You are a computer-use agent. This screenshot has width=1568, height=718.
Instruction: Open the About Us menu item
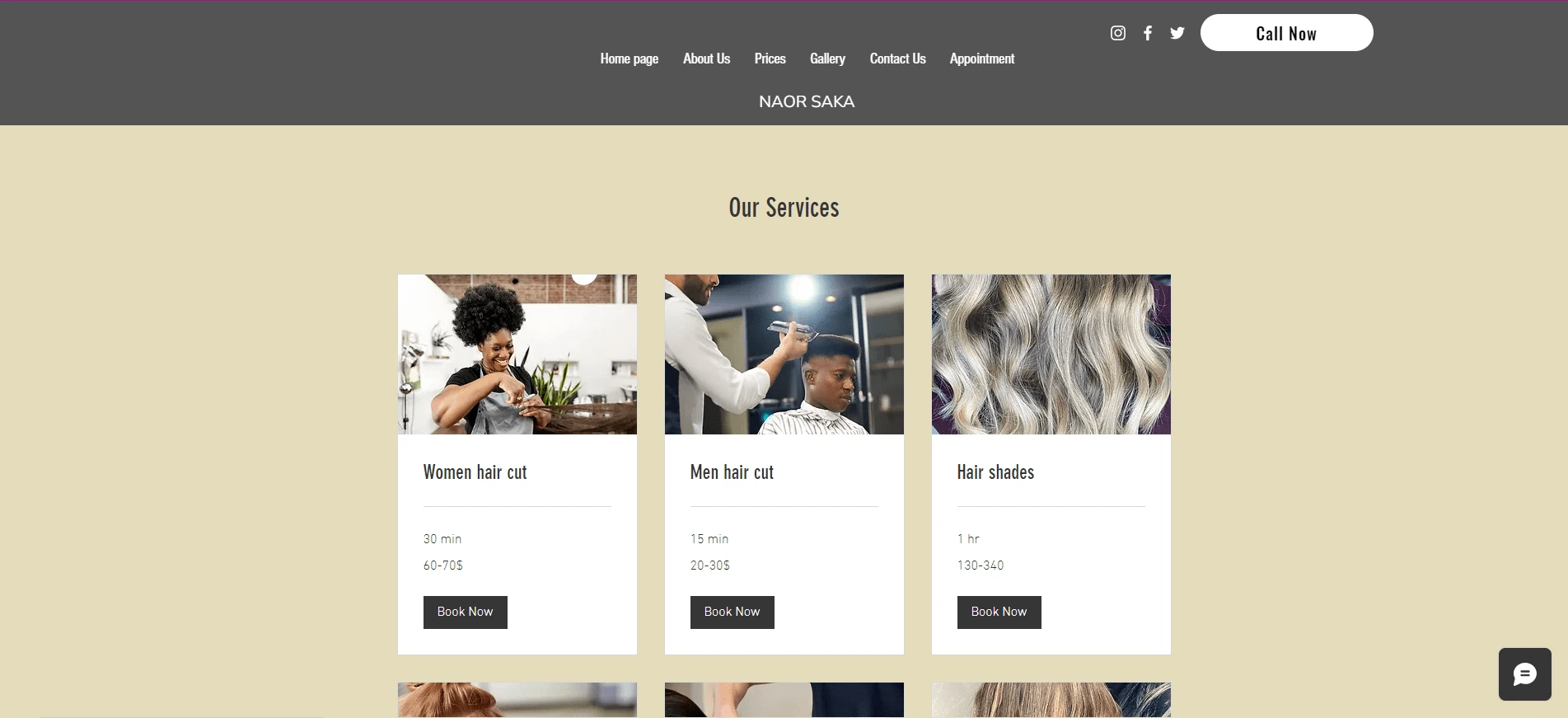click(706, 59)
